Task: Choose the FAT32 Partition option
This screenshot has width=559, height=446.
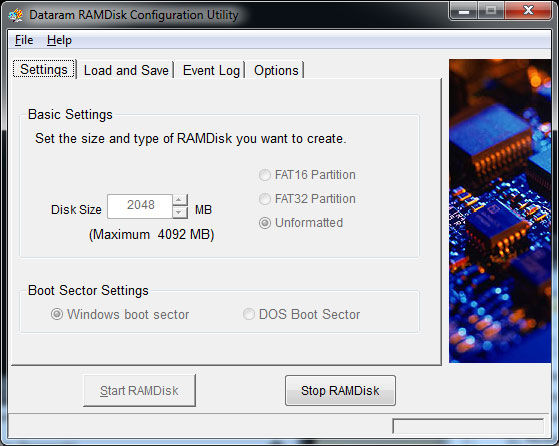Action: coord(265,199)
